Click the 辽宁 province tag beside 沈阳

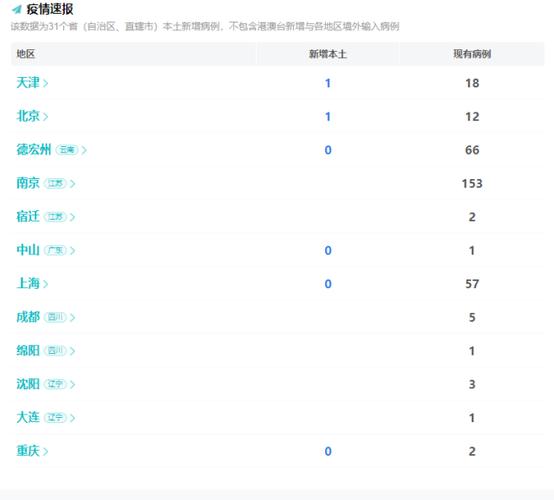pyautogui.click(x=55, y=384)
